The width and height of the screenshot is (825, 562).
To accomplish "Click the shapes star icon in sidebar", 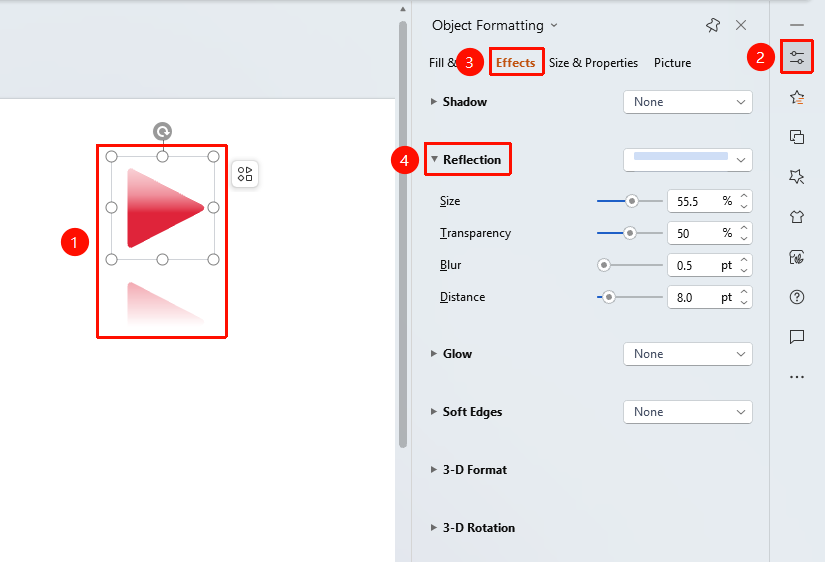I will tap(797, 176).
